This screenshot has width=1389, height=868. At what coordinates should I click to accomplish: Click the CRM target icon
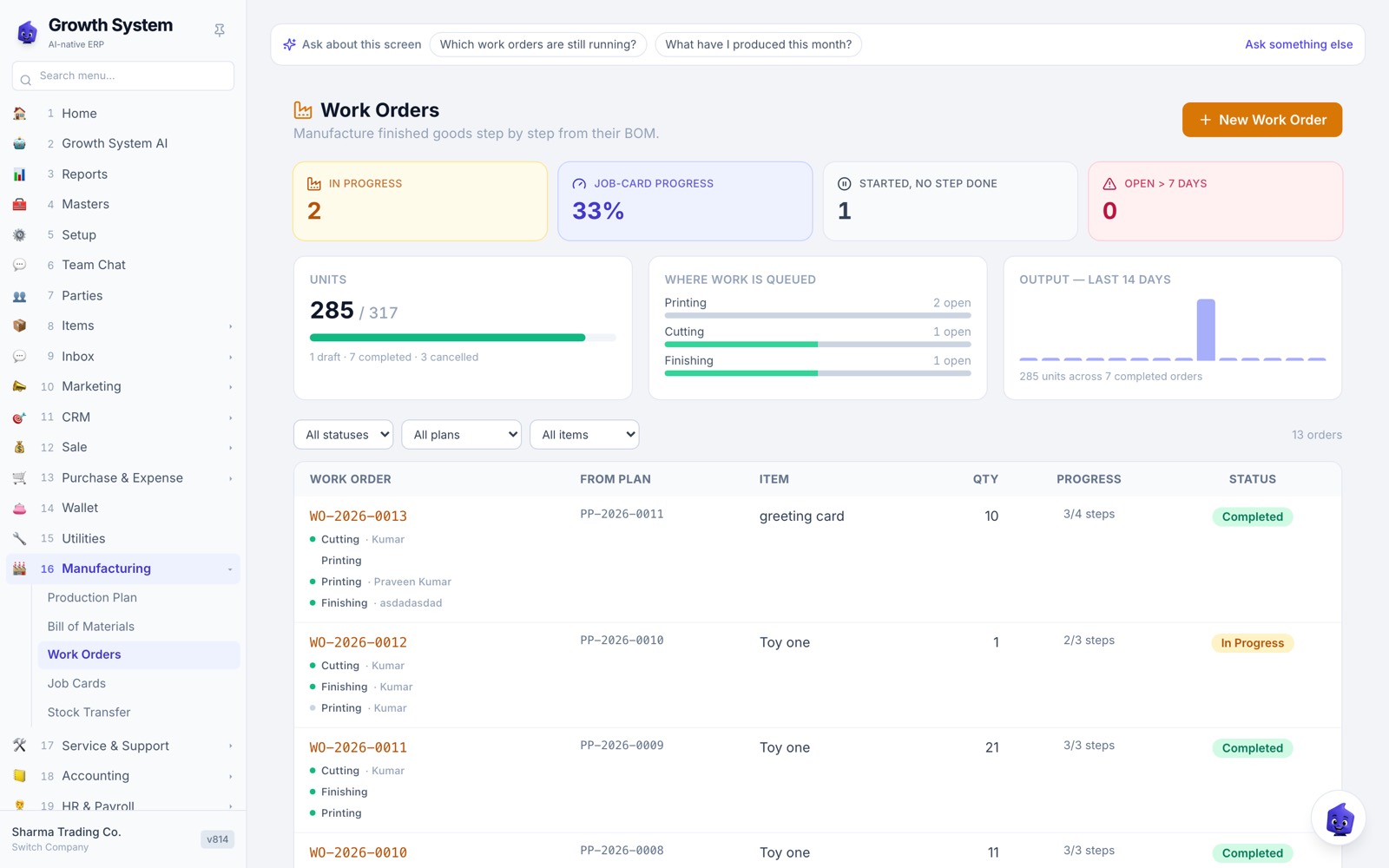pyautogui.click(x=20, y=418)
